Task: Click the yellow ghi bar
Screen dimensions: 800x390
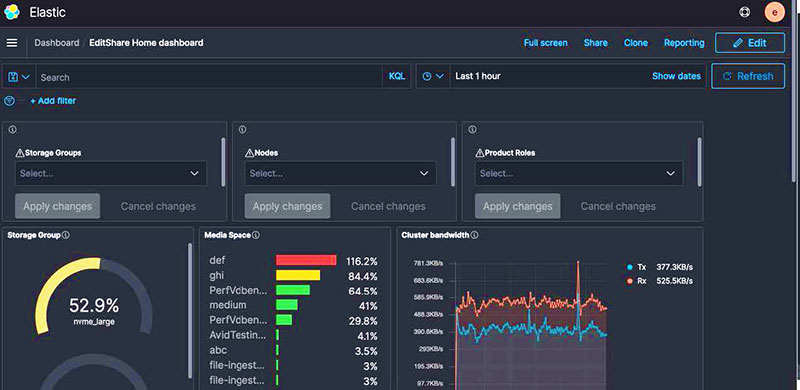Action: (x=298, y=275)
